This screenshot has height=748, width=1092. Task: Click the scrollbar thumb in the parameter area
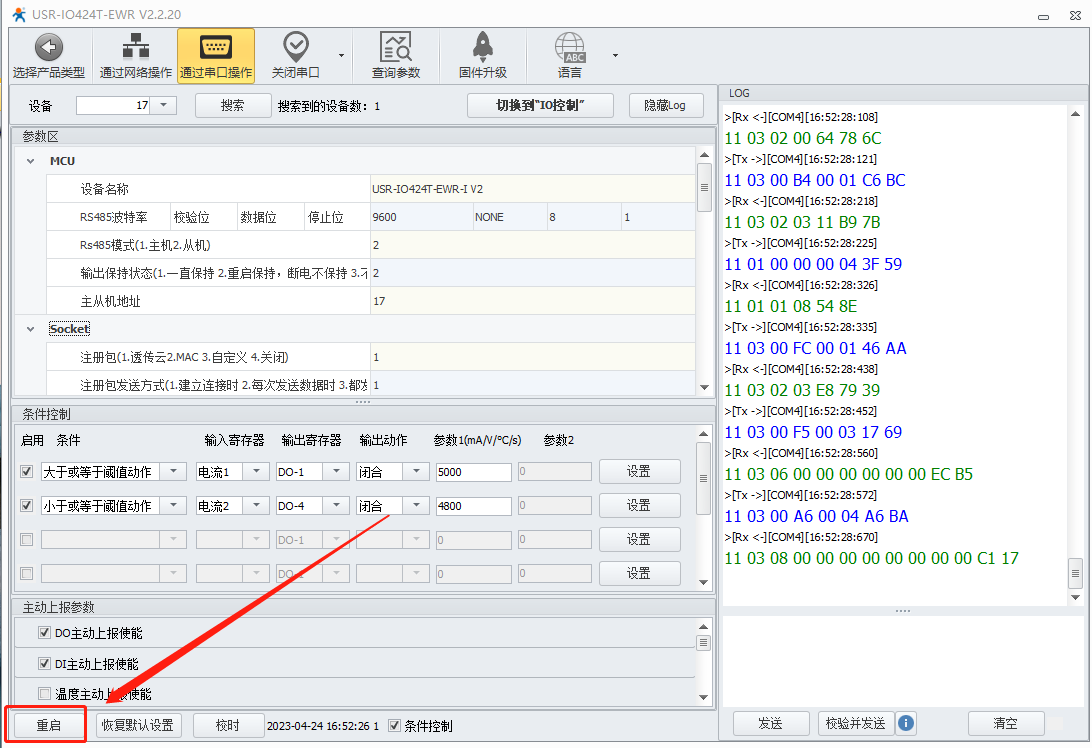coord(704,187)
